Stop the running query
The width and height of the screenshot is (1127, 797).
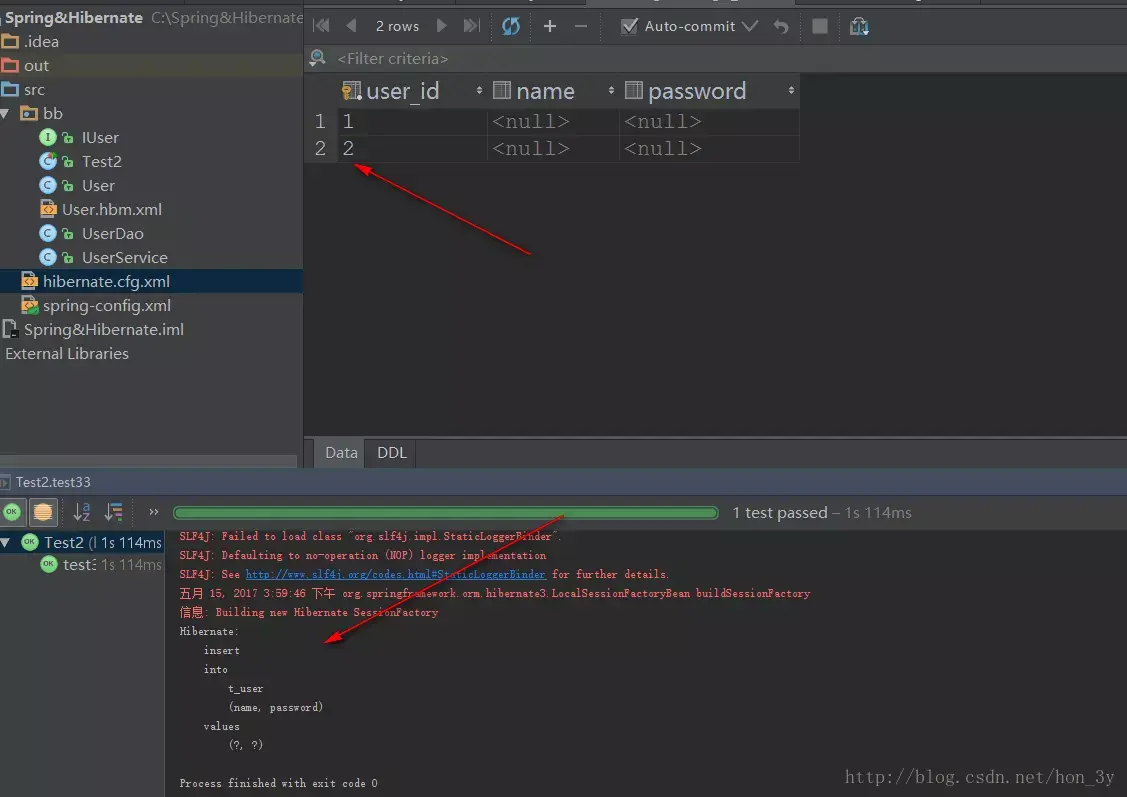coord(819,27)
